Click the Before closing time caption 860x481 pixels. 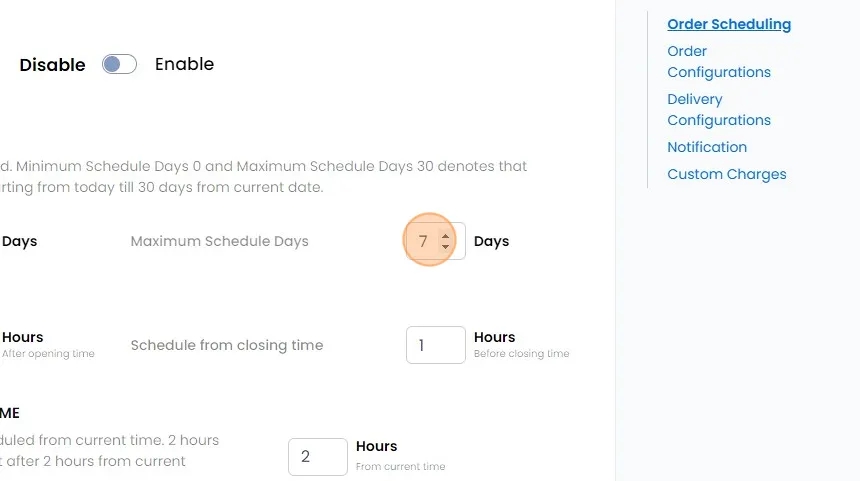521,354
